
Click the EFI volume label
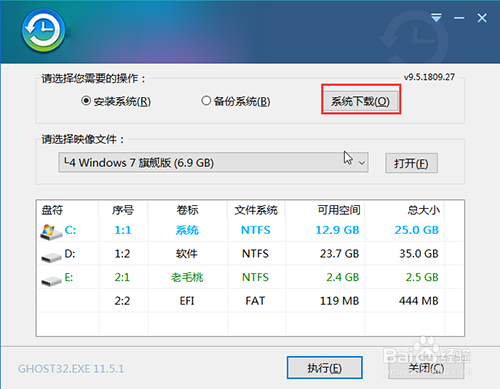(x=187, y=301)
